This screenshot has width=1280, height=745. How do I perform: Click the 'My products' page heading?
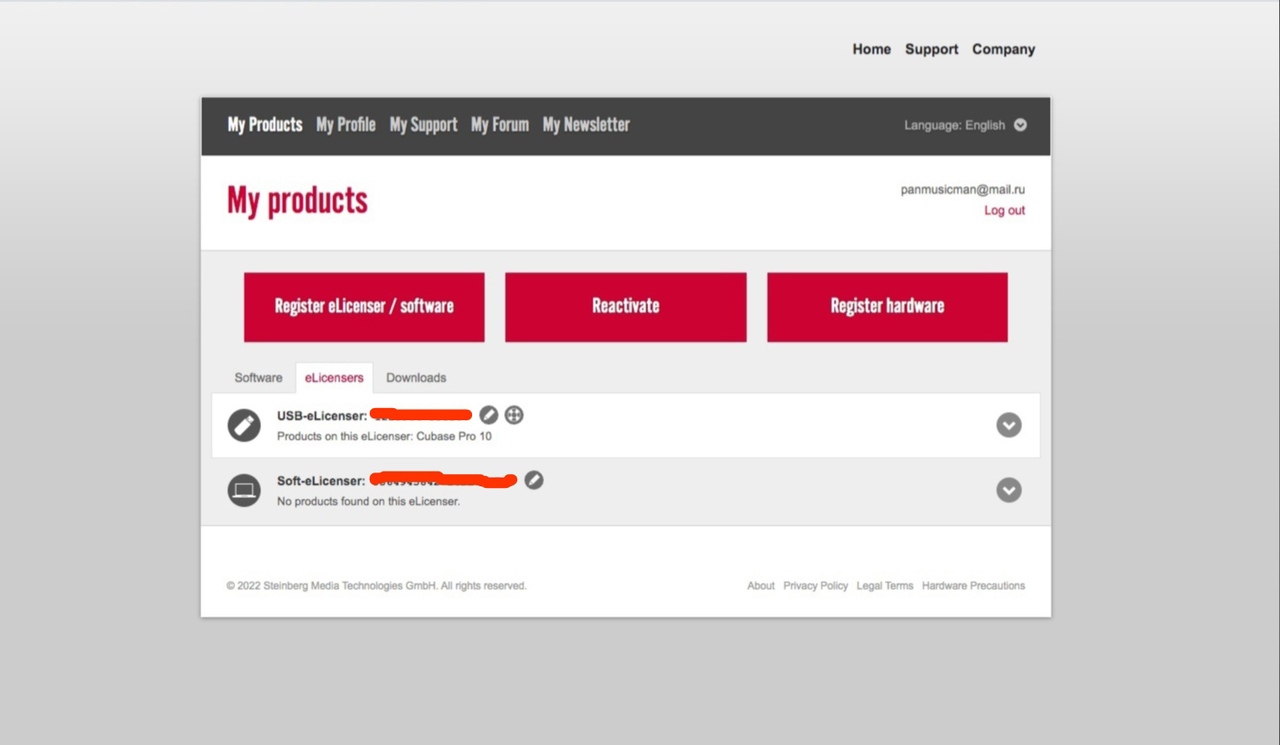pos(297,201)
